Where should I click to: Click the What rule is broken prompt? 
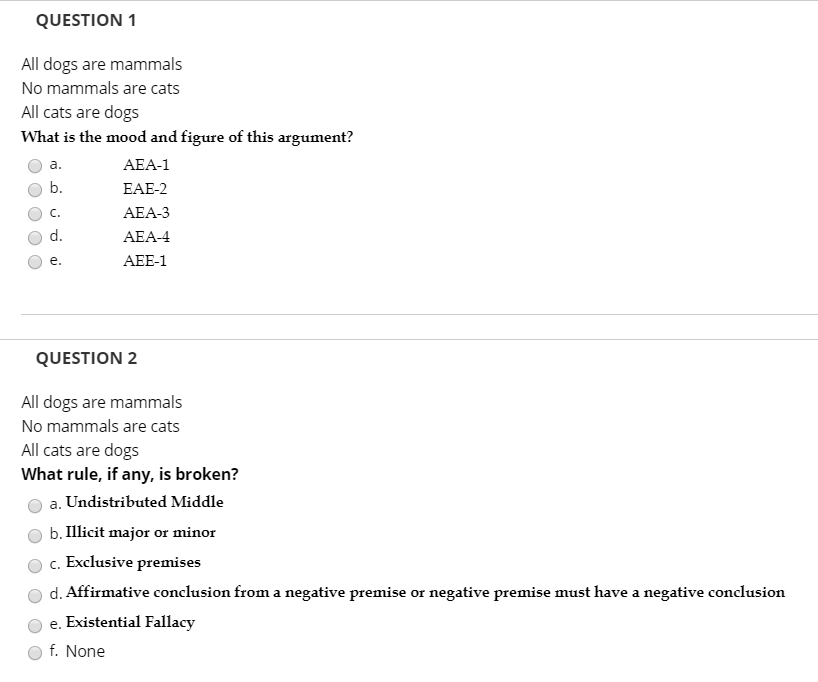tap(130, 474)
